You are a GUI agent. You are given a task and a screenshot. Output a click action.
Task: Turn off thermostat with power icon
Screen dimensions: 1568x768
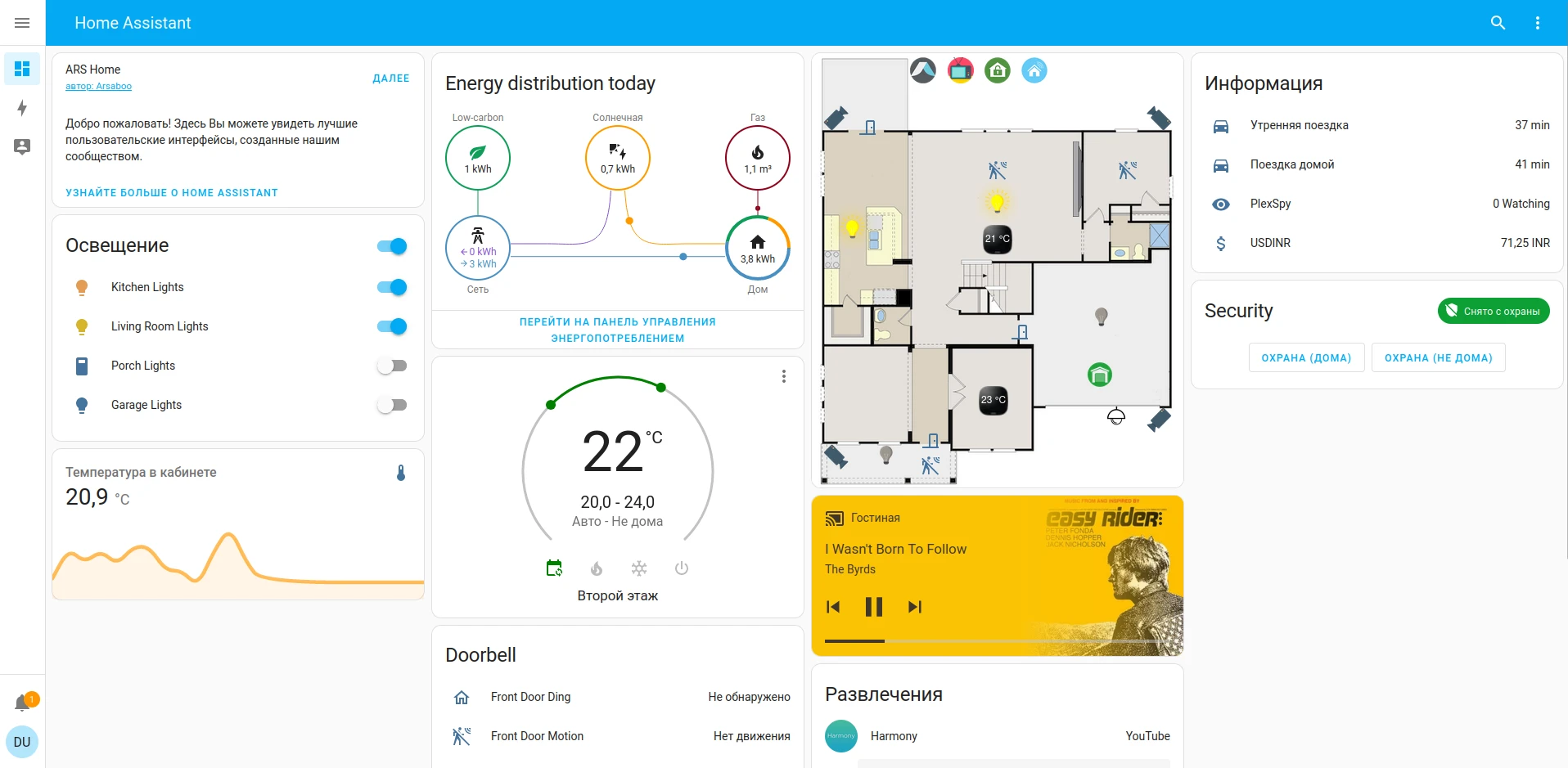pyautogui.click(x=682, y=568)
